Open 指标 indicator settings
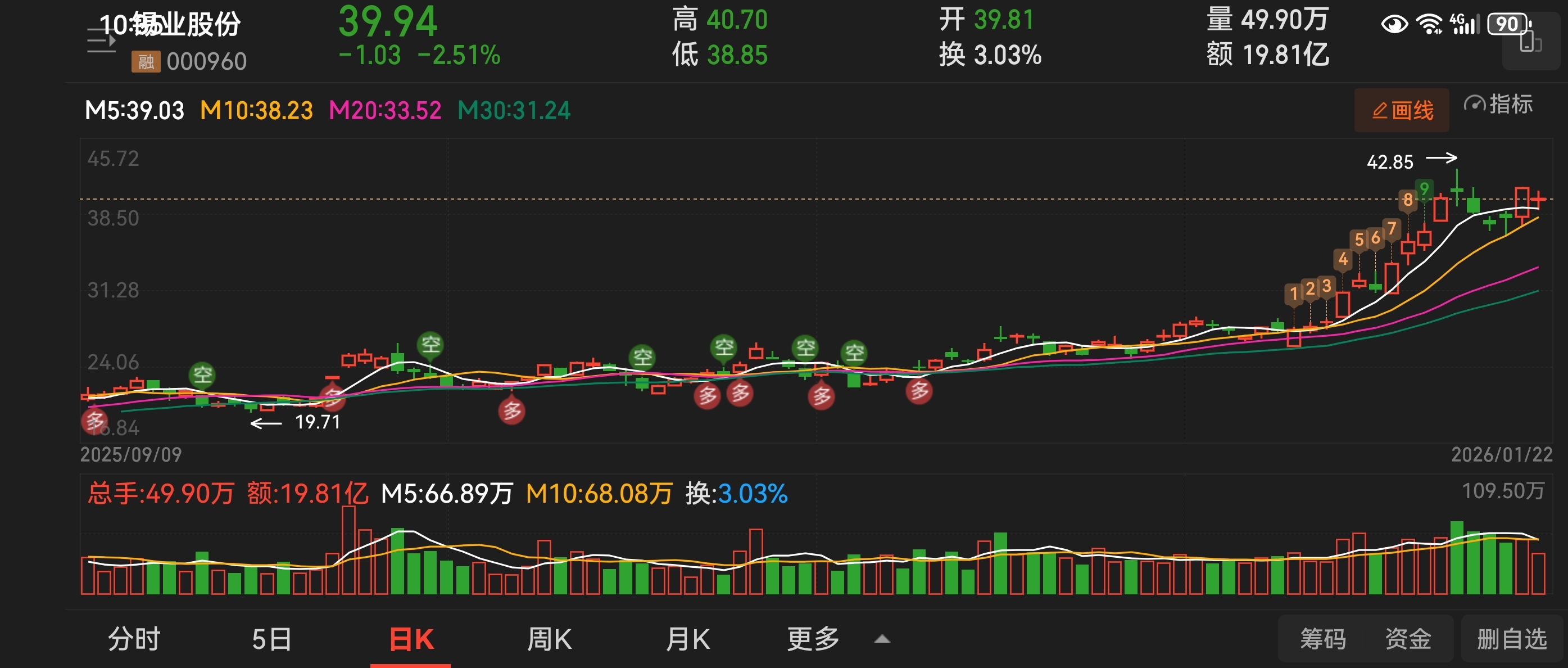 (1498, 104)
